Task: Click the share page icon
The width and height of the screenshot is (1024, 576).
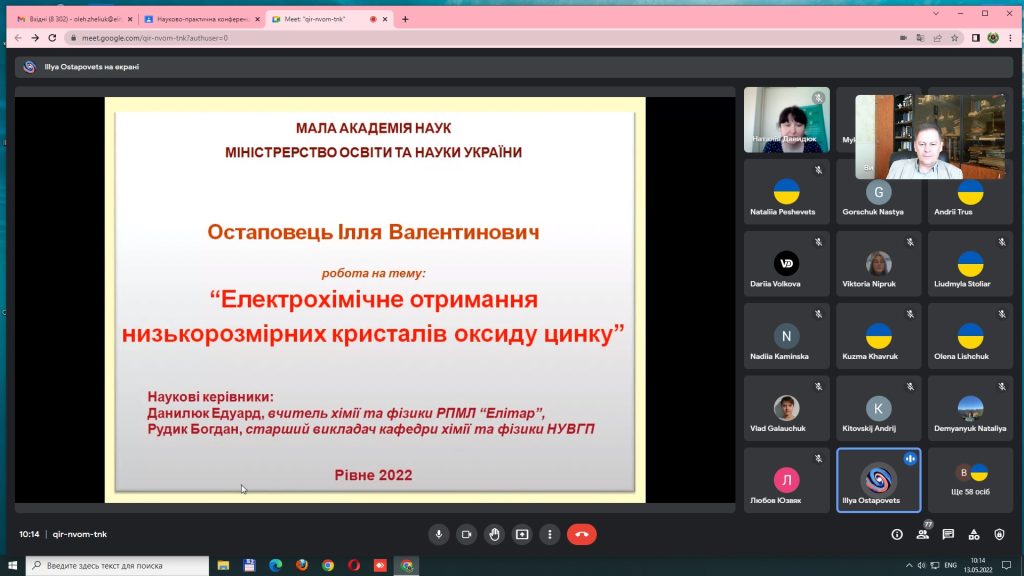Action: click(x=937, y=38)
